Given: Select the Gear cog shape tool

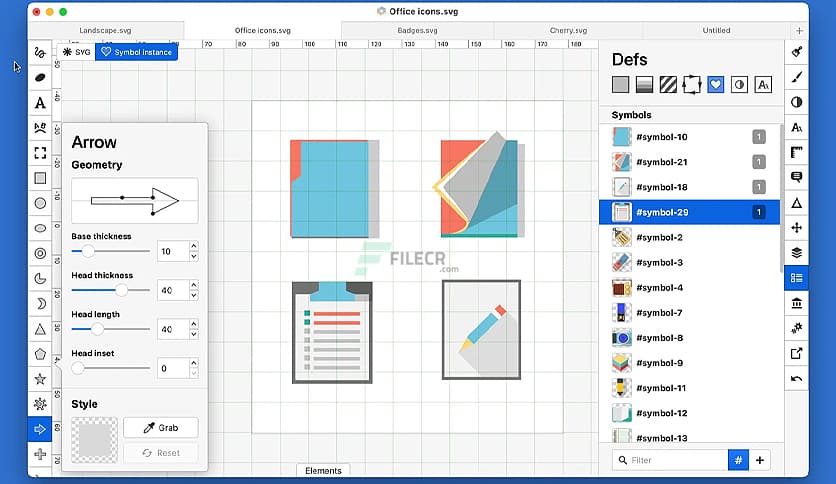Looking at the screenshot, I should pyautogui.click(x=40, y=404).
